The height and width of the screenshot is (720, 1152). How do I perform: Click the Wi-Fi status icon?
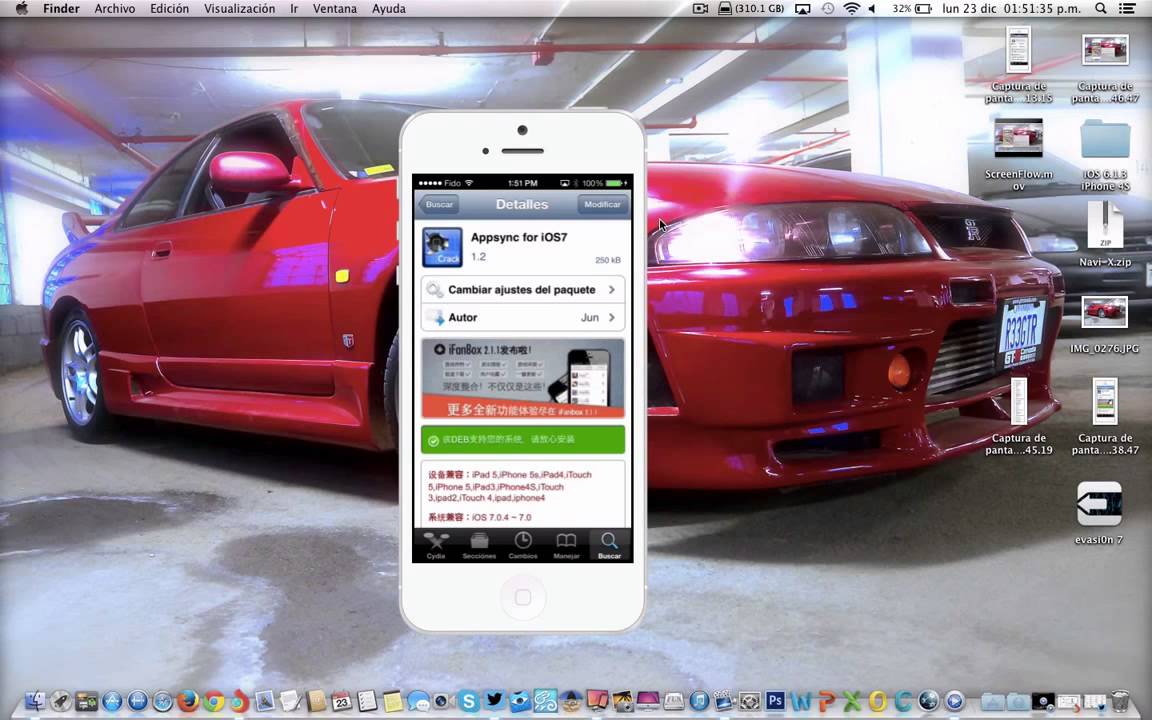[852, 9]
